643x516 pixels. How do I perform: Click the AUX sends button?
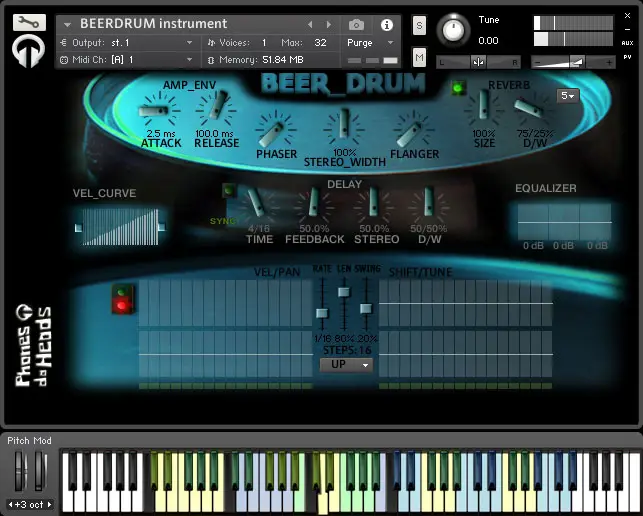coord(627,43)
